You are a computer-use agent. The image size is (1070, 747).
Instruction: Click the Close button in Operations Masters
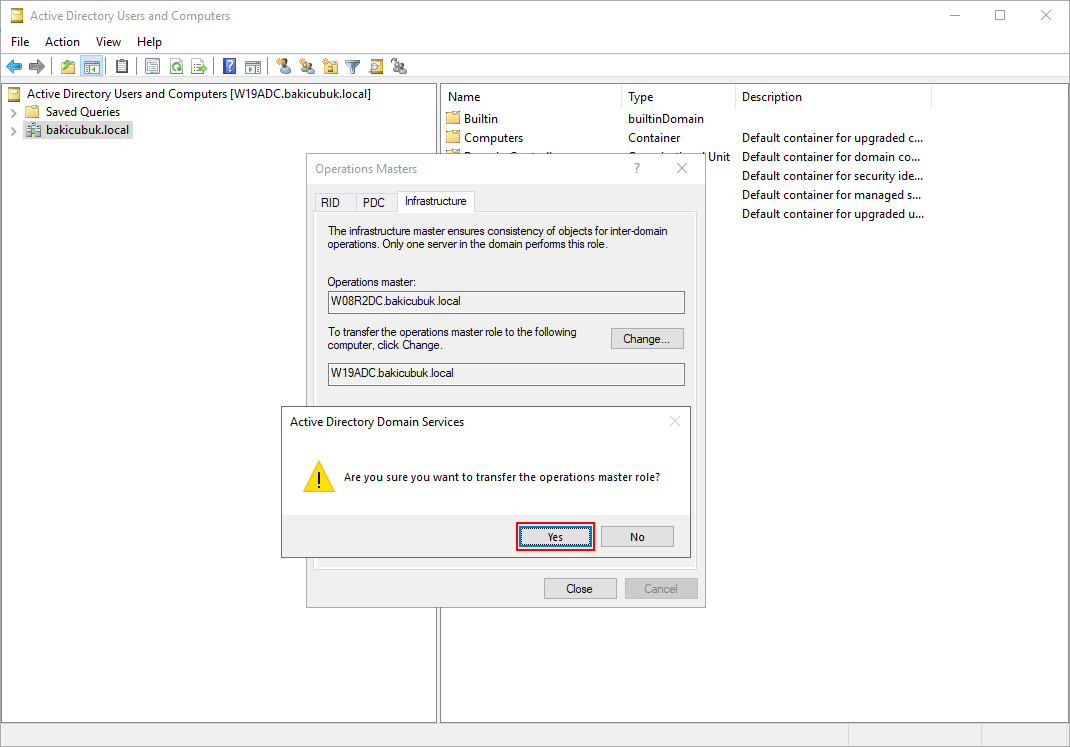[x=579, y=589]
